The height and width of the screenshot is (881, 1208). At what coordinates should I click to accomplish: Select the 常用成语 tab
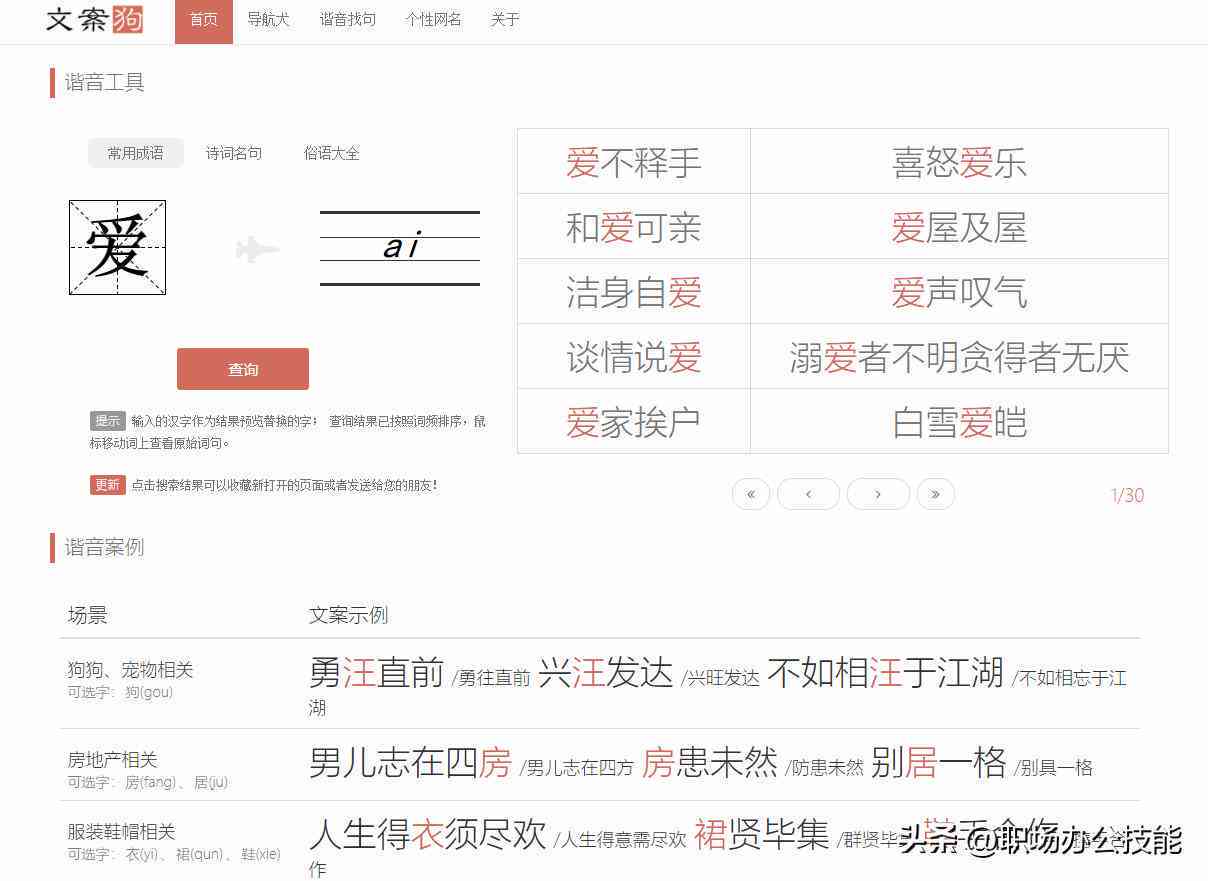tap(136, 153)
